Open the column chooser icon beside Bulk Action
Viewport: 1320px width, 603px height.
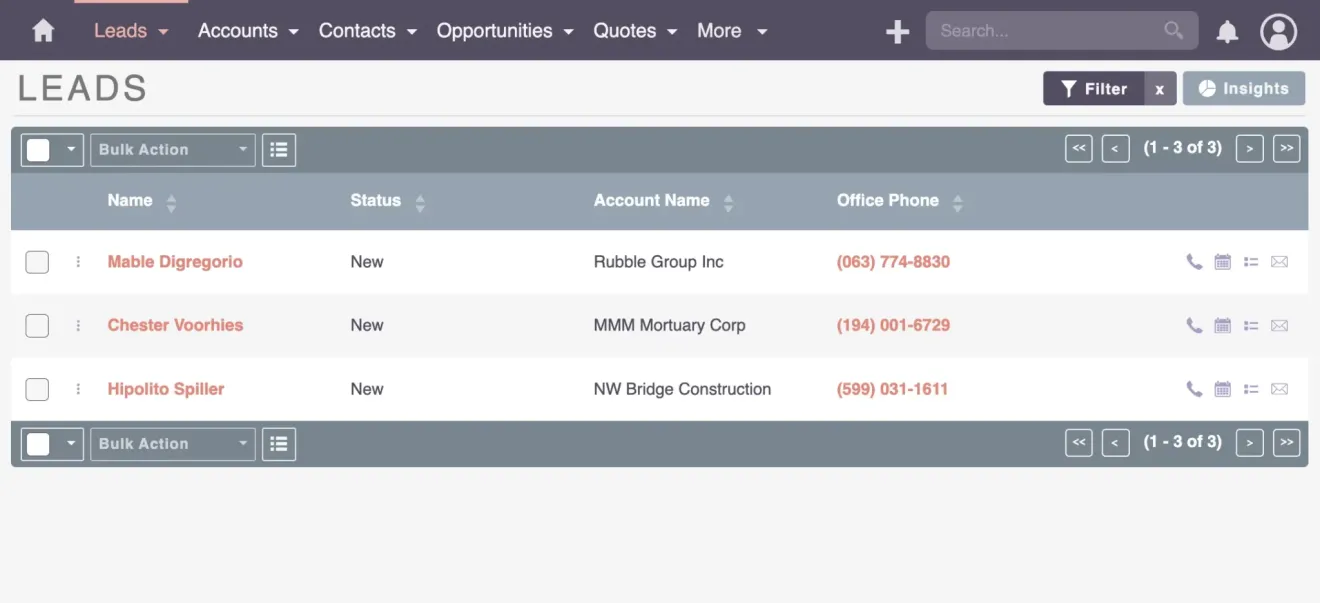coord(278,149)
